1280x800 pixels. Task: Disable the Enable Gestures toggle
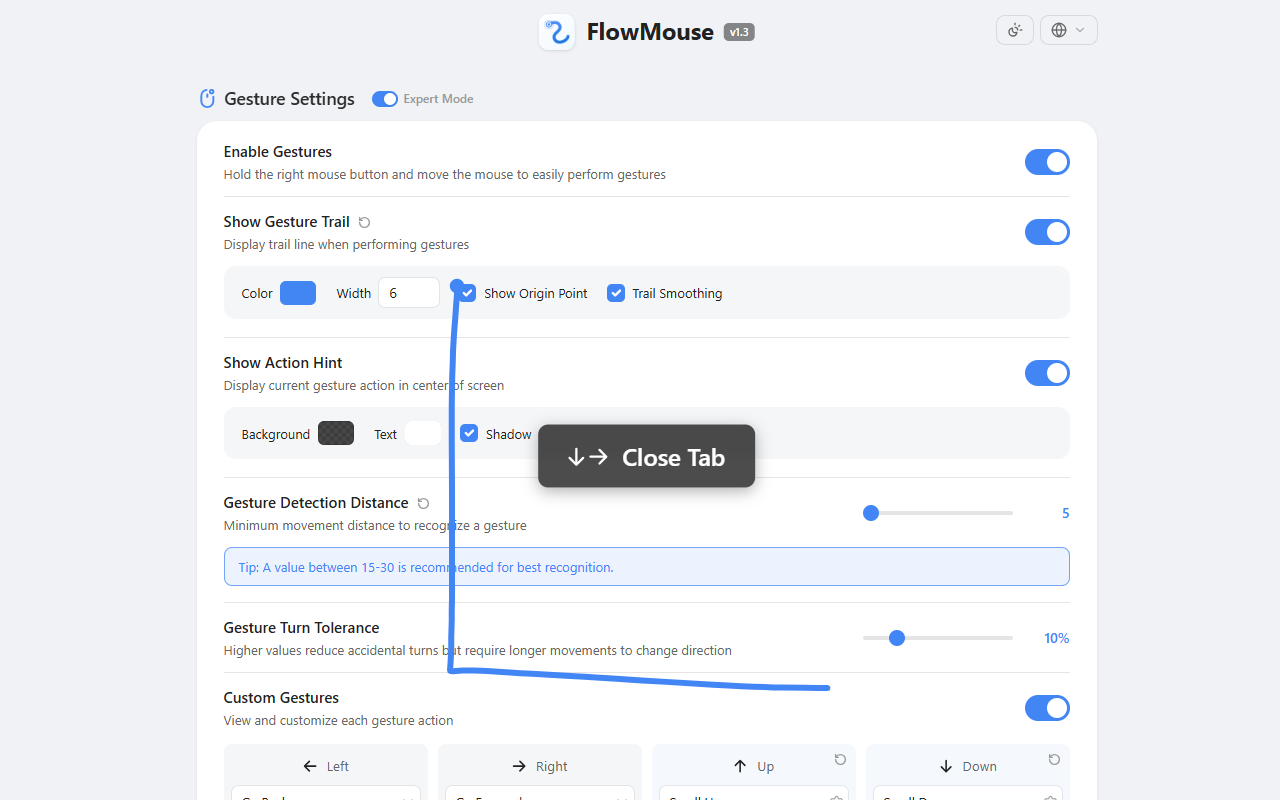pos(1047,162)
